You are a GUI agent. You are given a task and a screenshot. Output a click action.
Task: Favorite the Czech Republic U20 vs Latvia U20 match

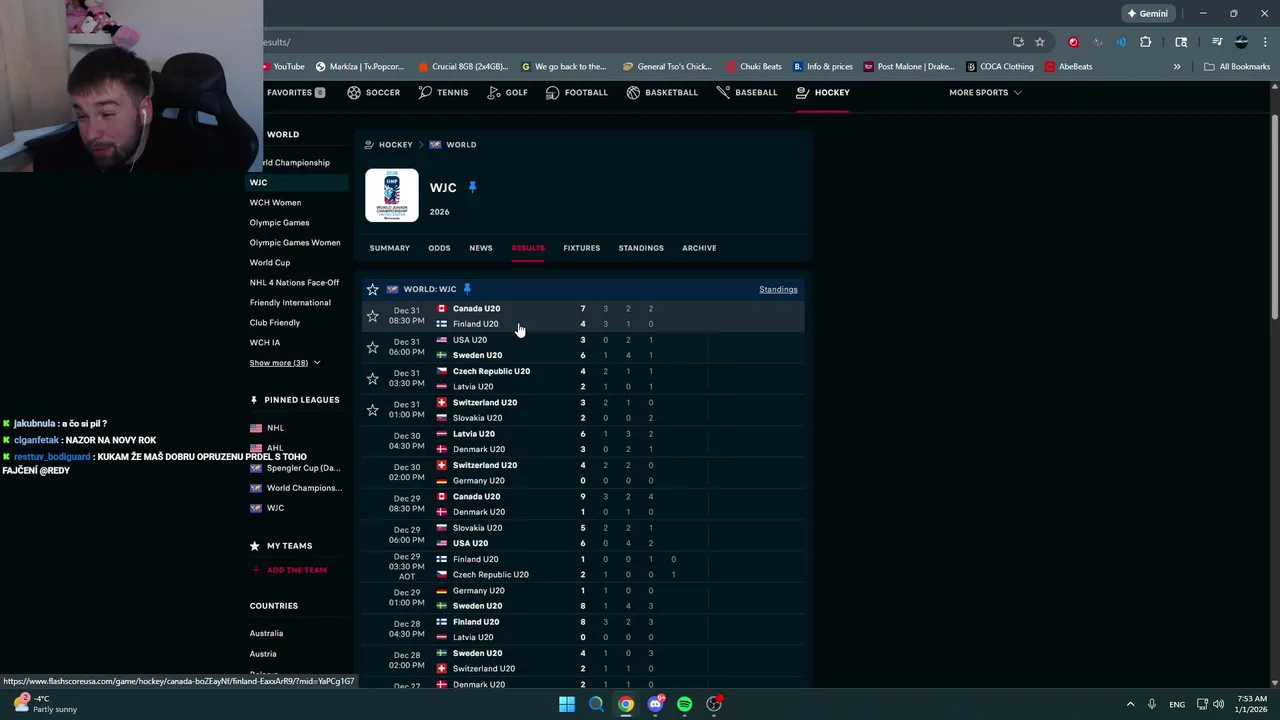point(372,379)
